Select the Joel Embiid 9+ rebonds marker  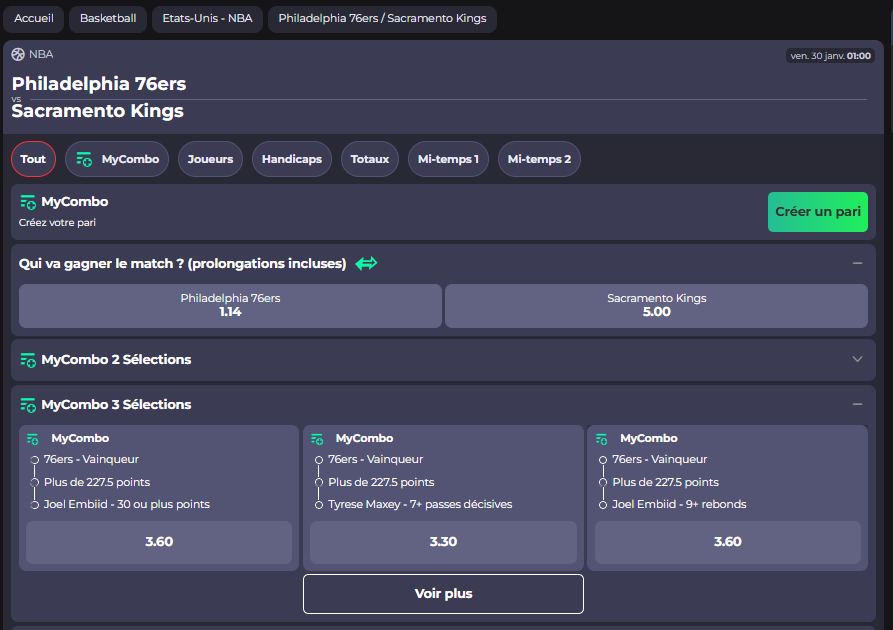point(604,504)
